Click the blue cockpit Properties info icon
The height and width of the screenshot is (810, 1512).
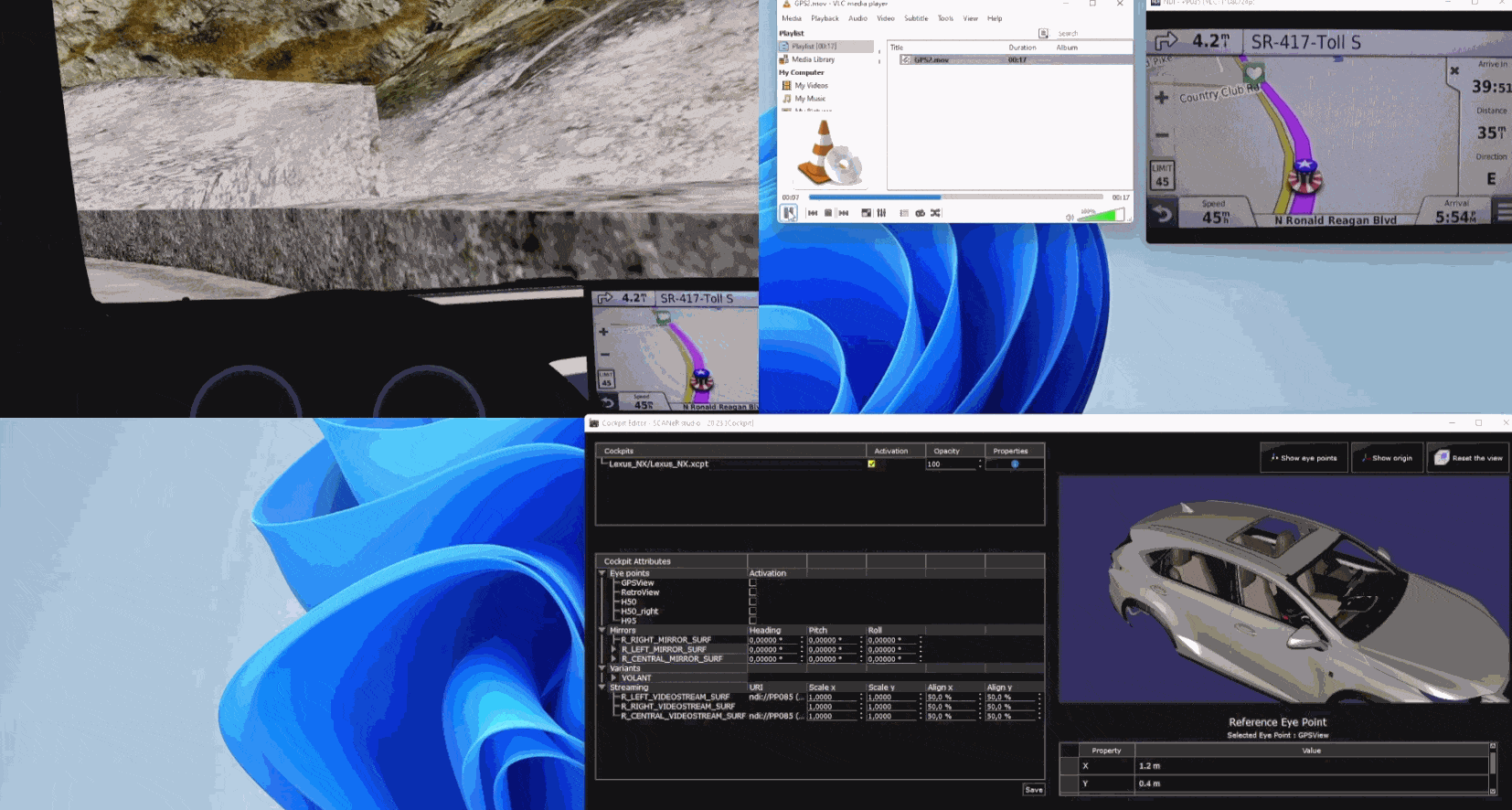(x=1015, y=464)
